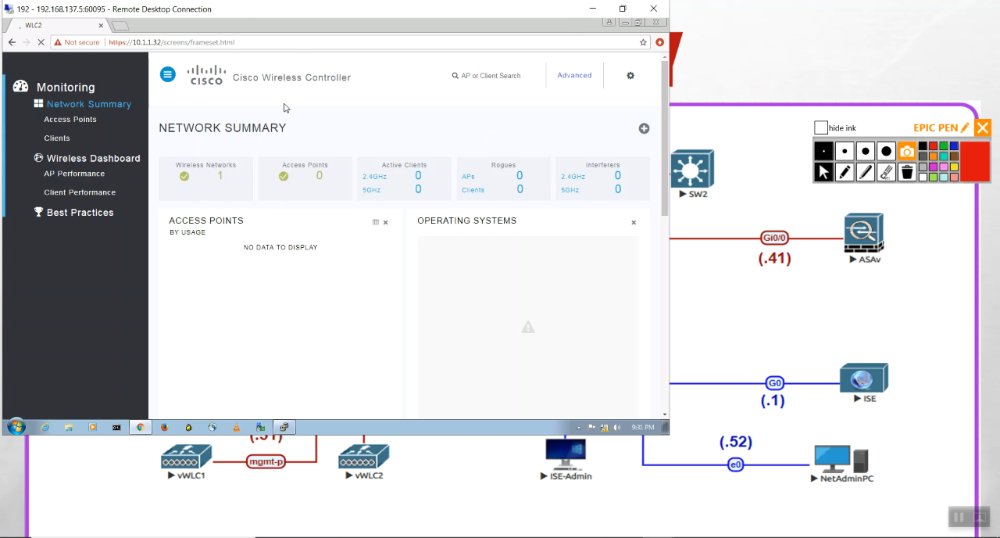Click the ASAv firewall node in the topology
This screenshot has height=538, width=1000.
864,233
